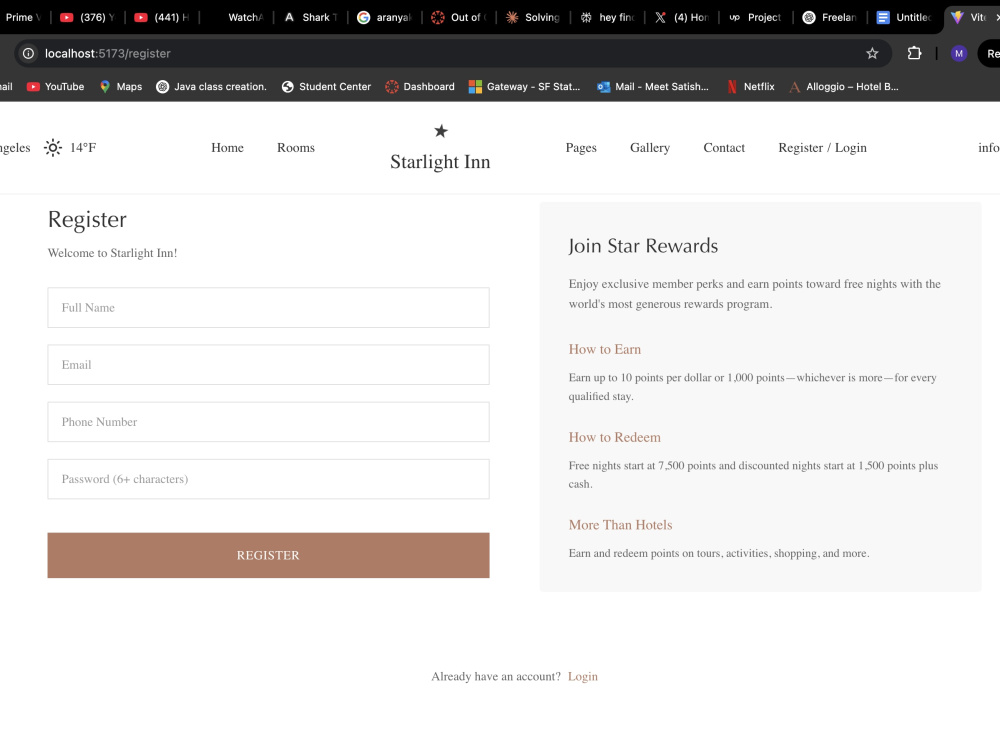This screenshot has width=1000, height=750.
Task: Switch to the (376) YouTube tab
Action: 87,17
